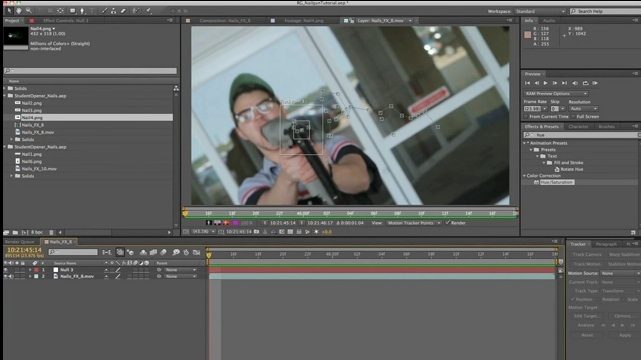Screen dimensions: 641x360
Task: Select Nail2.png in Project panel
Action: point(32,103)
